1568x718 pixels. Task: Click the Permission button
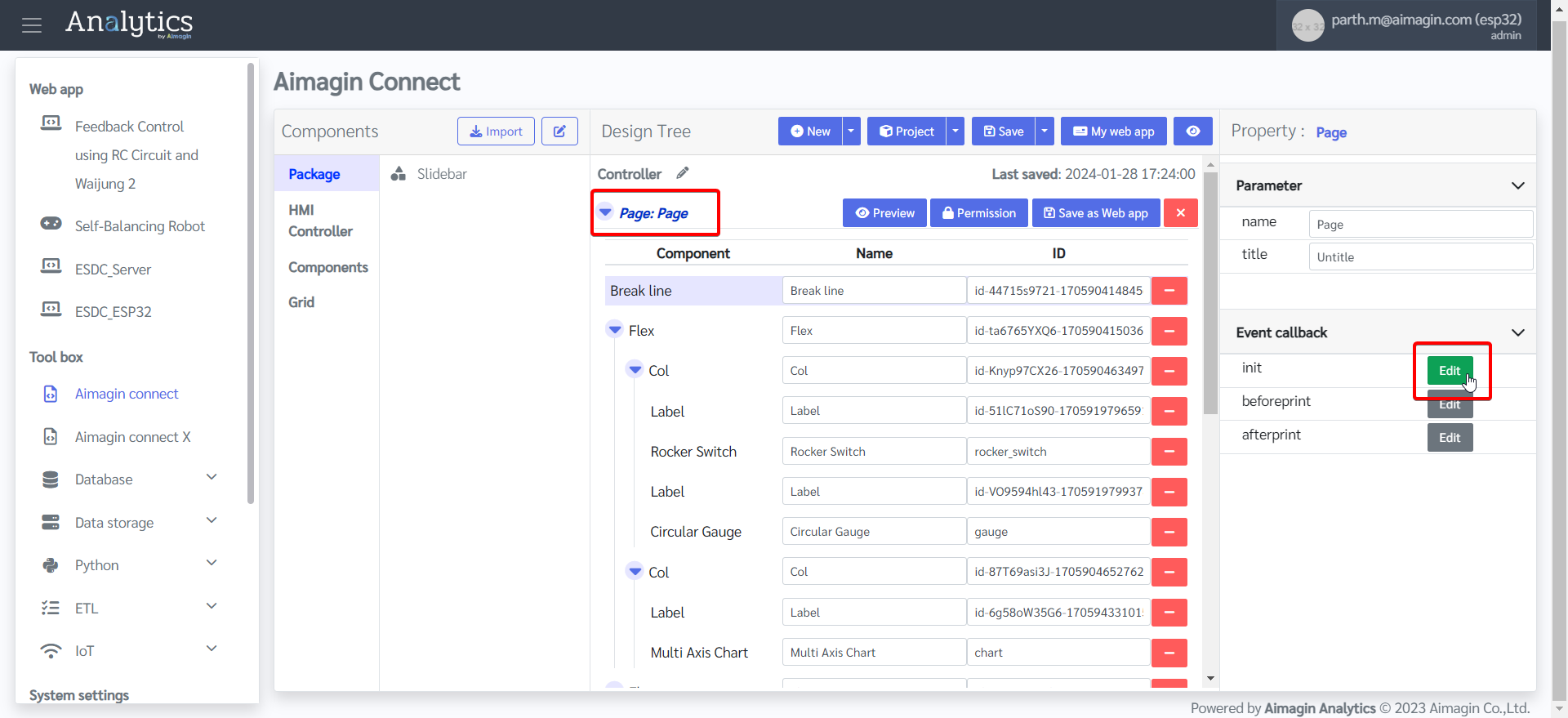coord(978,213)
